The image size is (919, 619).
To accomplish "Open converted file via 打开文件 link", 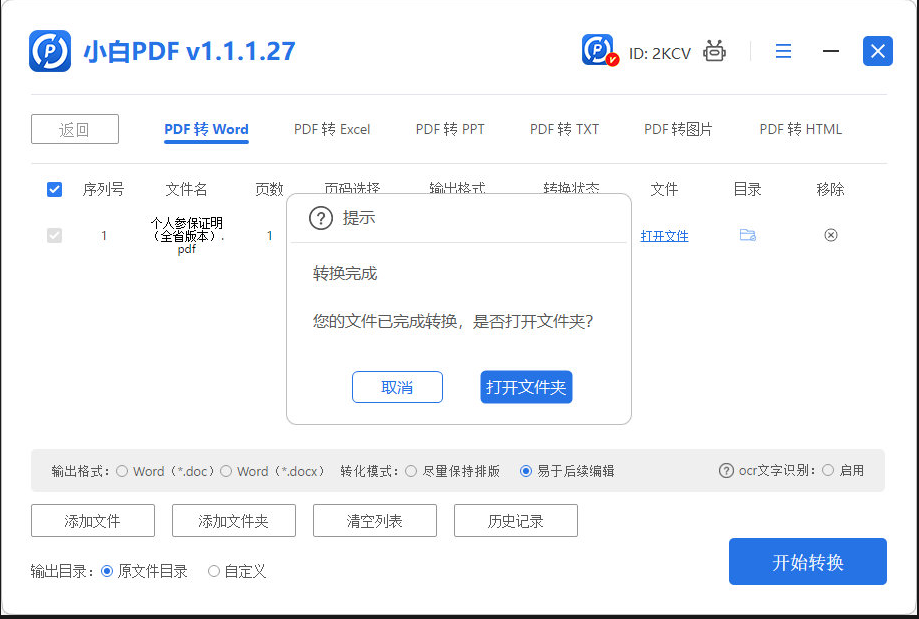I will tap(664, 236).
